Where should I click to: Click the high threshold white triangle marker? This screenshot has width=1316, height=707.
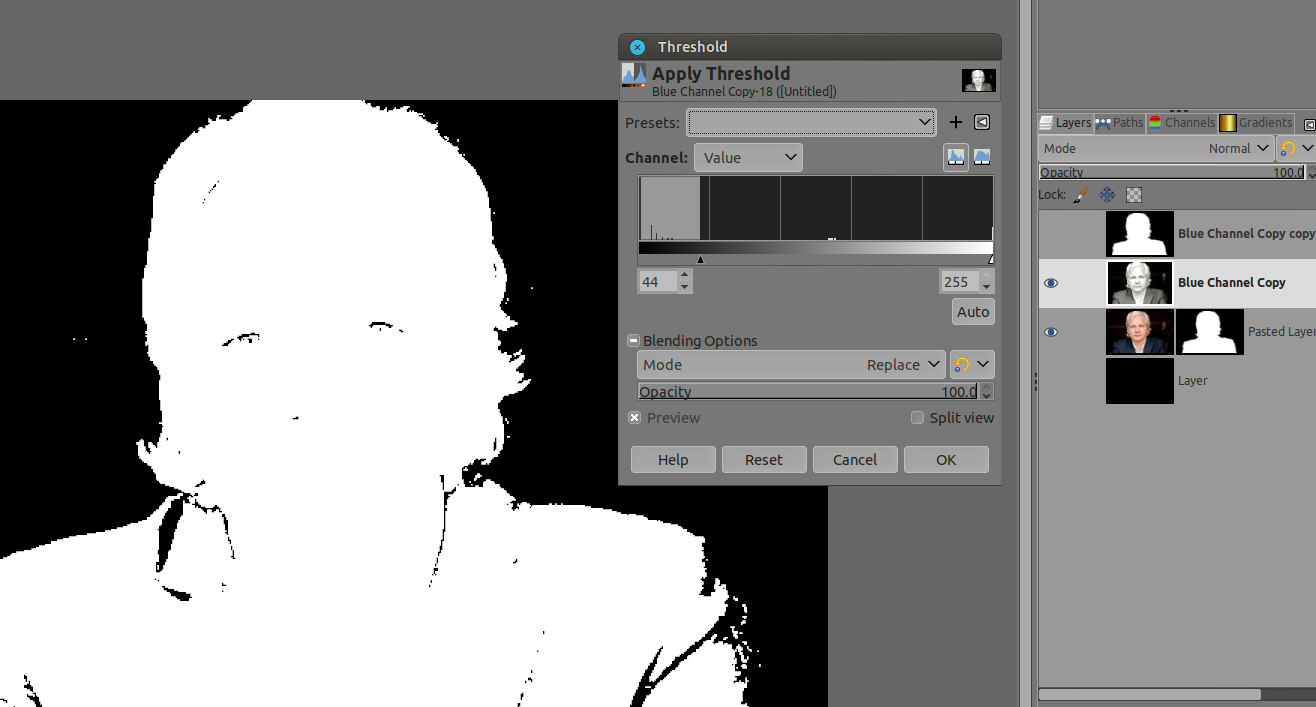coord(990,260)
